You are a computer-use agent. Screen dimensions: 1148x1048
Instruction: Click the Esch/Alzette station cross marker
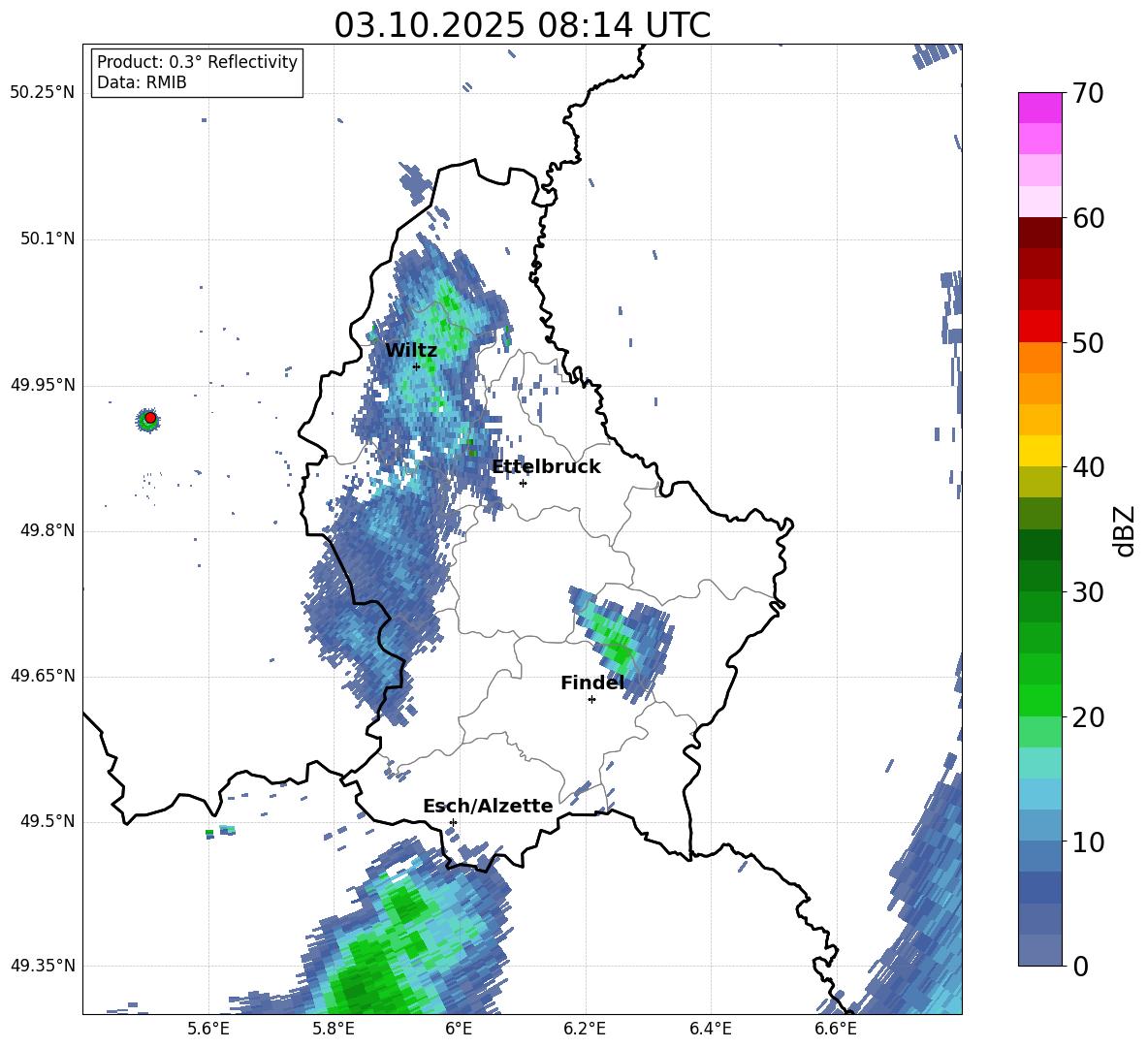[x=453, y=822]
